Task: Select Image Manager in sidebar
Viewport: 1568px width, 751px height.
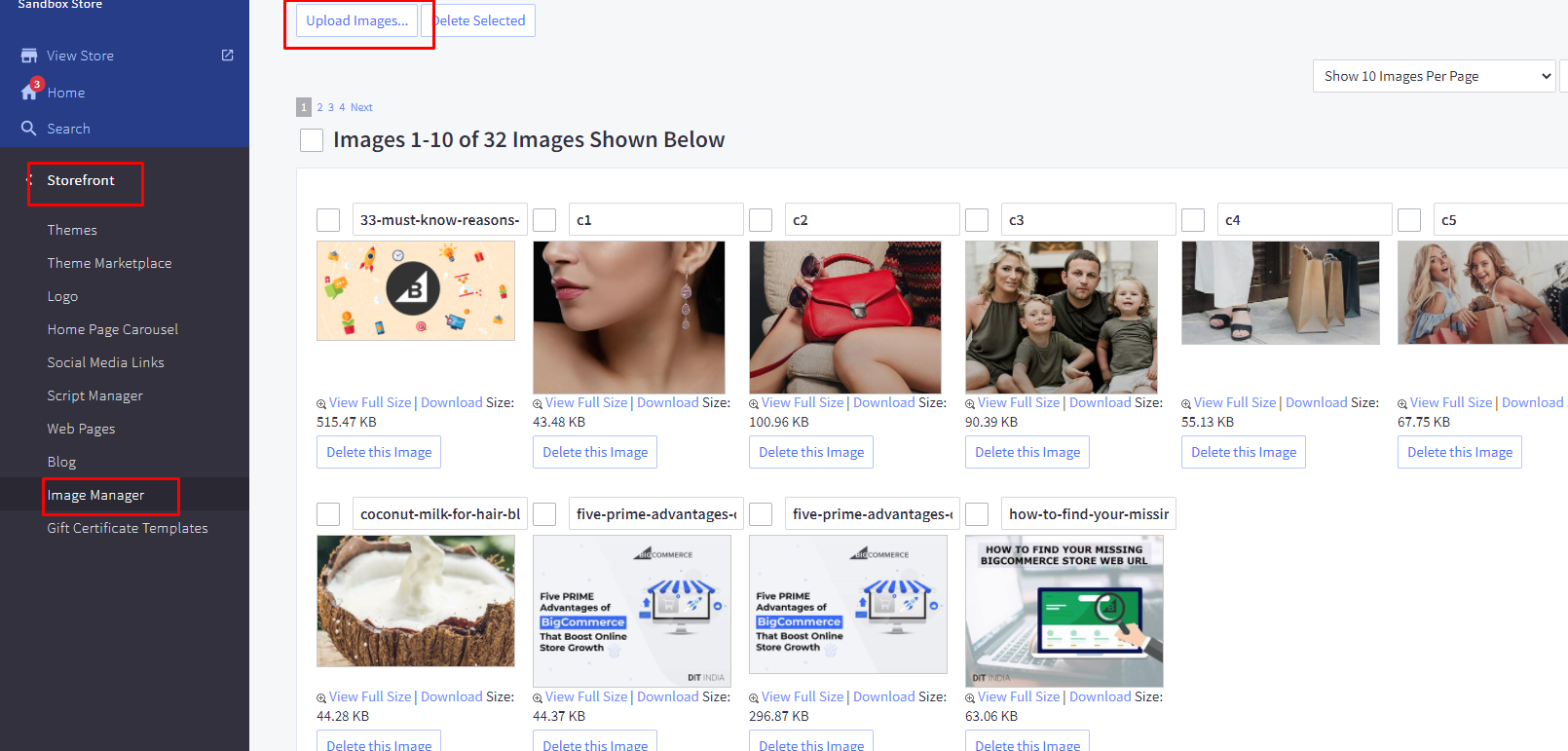Action: [x=95, y=495]
